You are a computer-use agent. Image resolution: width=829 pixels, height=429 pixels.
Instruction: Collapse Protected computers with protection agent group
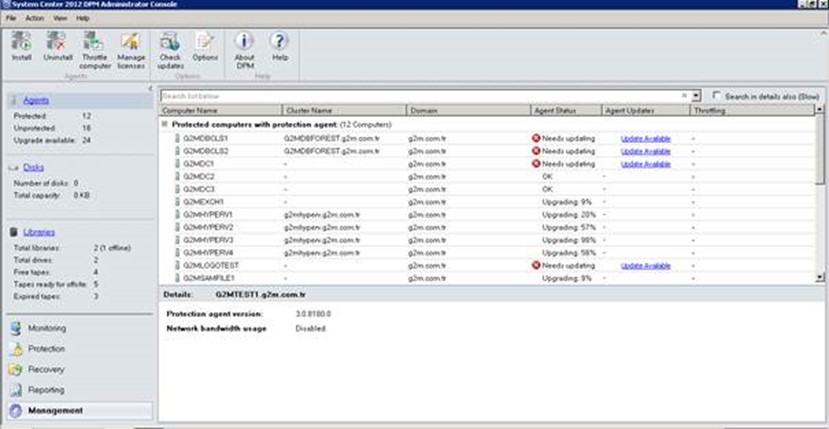click(x=165, y=124)
